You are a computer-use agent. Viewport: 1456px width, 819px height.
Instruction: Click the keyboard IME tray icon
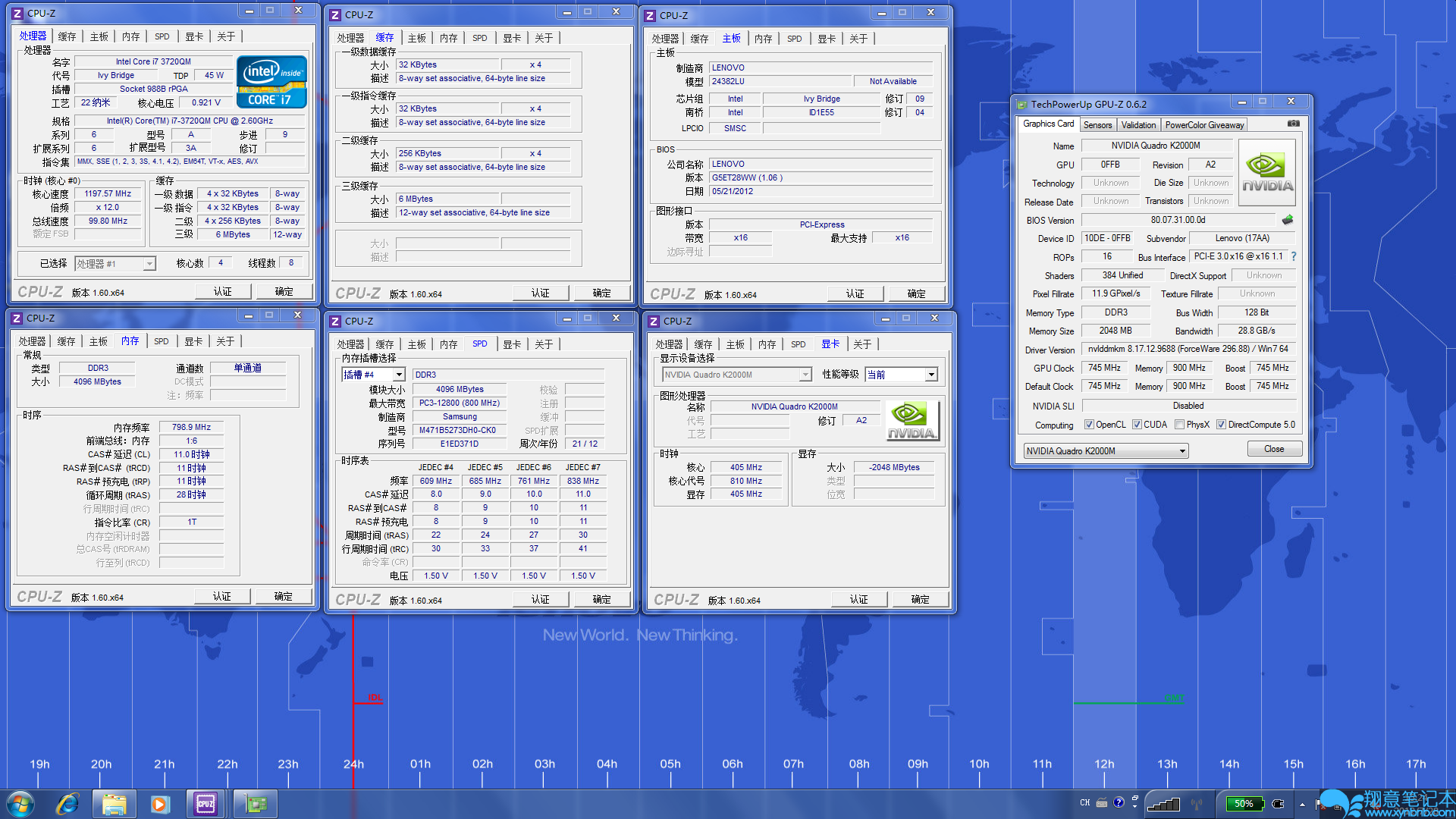pos(1101,802)
